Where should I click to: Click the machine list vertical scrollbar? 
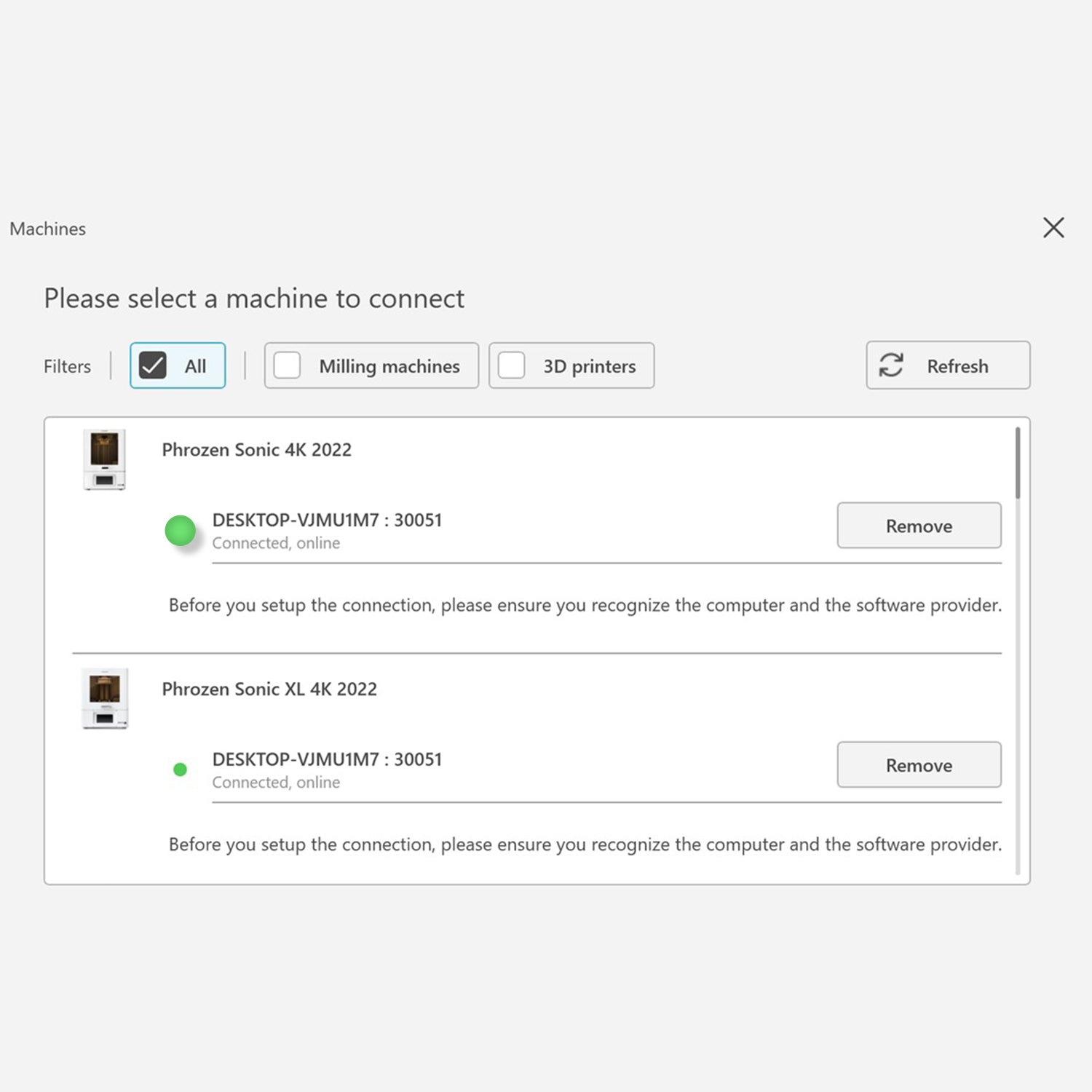[x=1017, y=464]
